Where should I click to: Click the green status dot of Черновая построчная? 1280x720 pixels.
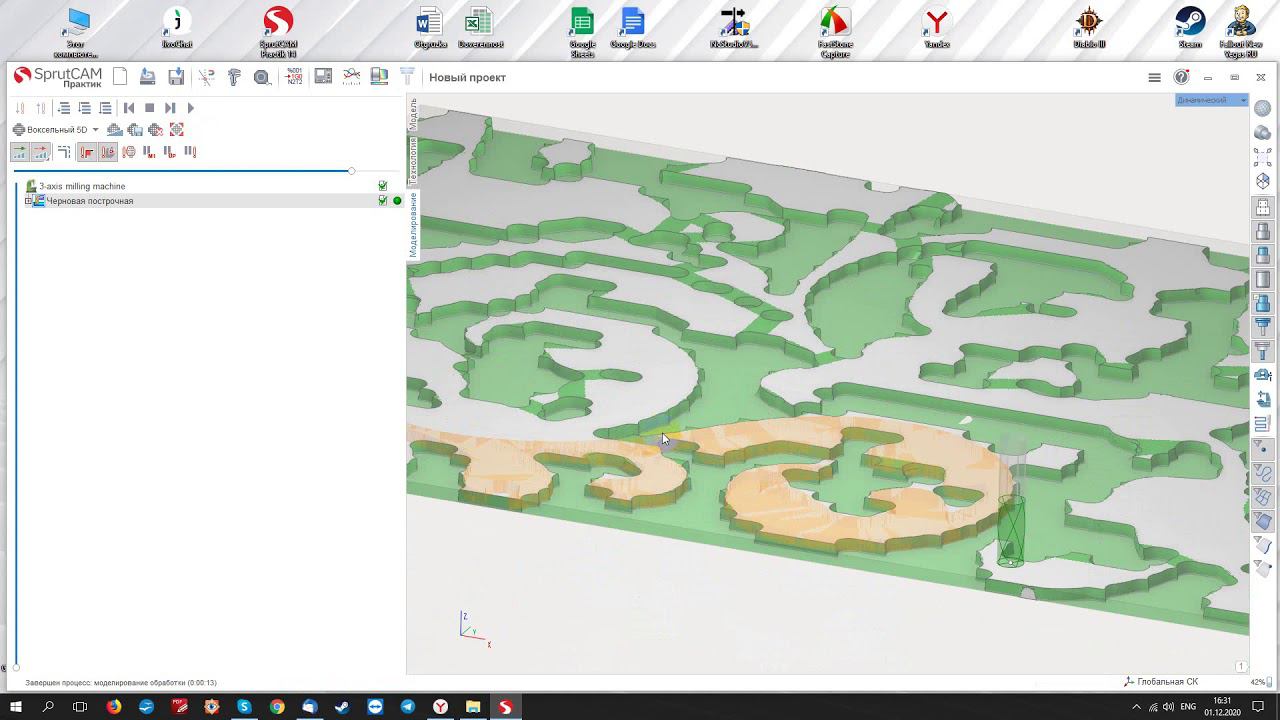point(397,201)
